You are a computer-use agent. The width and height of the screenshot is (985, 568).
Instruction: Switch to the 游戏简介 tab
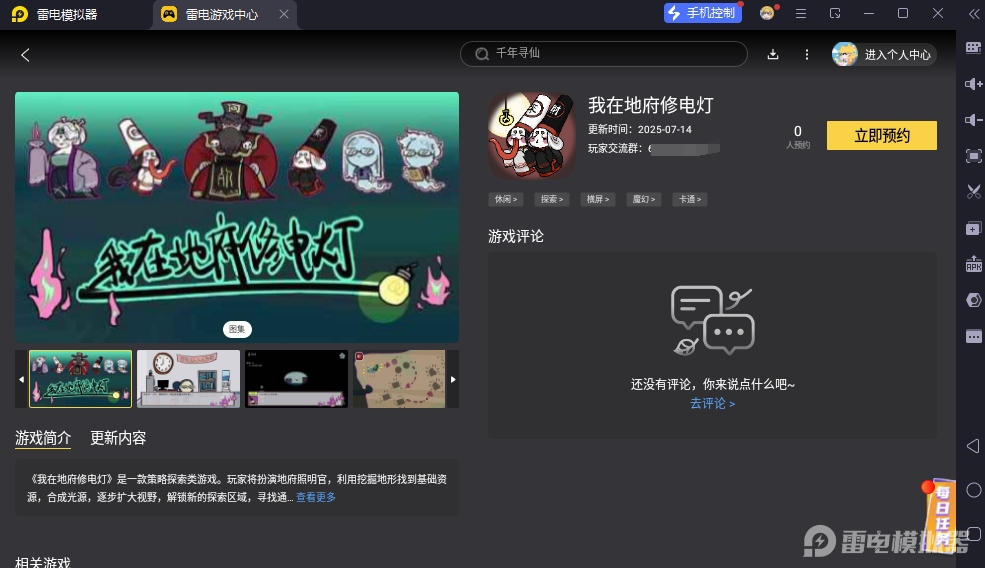(x=43, y=438)
